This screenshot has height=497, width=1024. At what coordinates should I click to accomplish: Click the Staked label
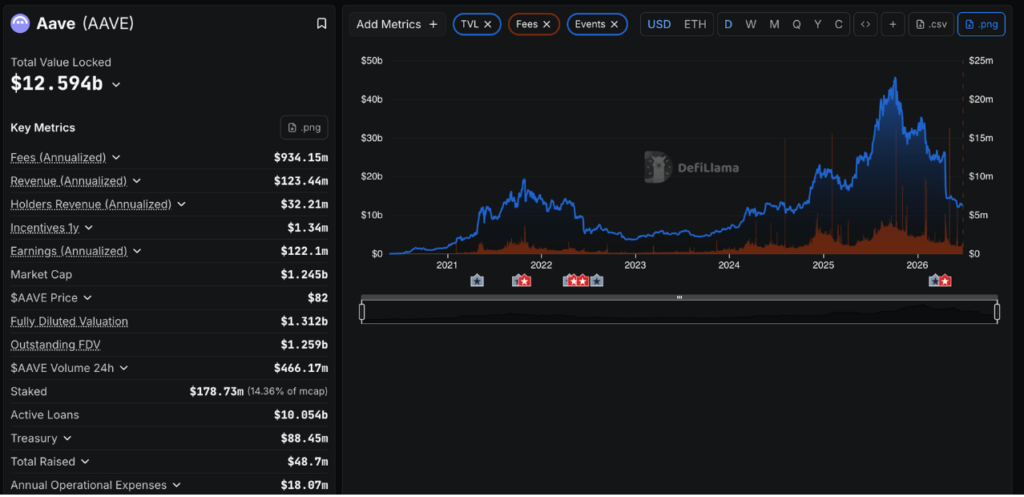pyautogui.click(x=29, y=391)
